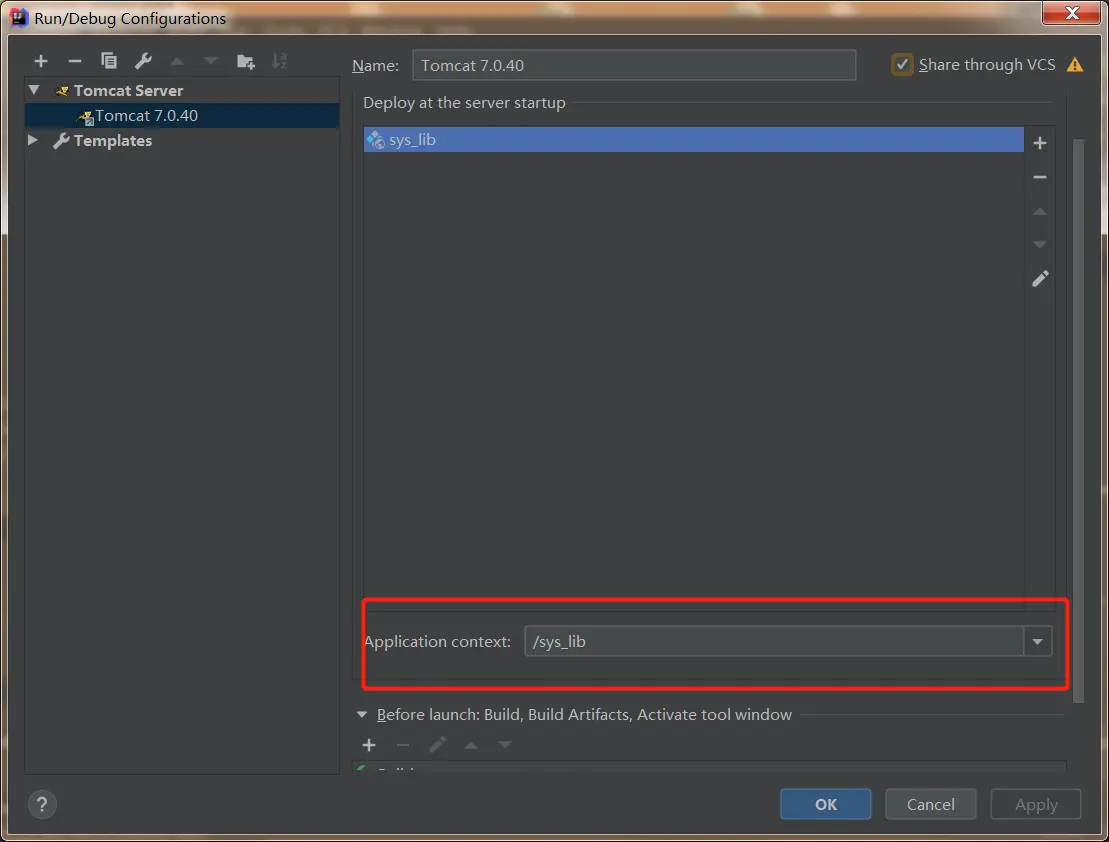Viewport: 1109px width, 842px height.
Task: Click the IntelliJ icon in title bar
Action: (18, 17)
